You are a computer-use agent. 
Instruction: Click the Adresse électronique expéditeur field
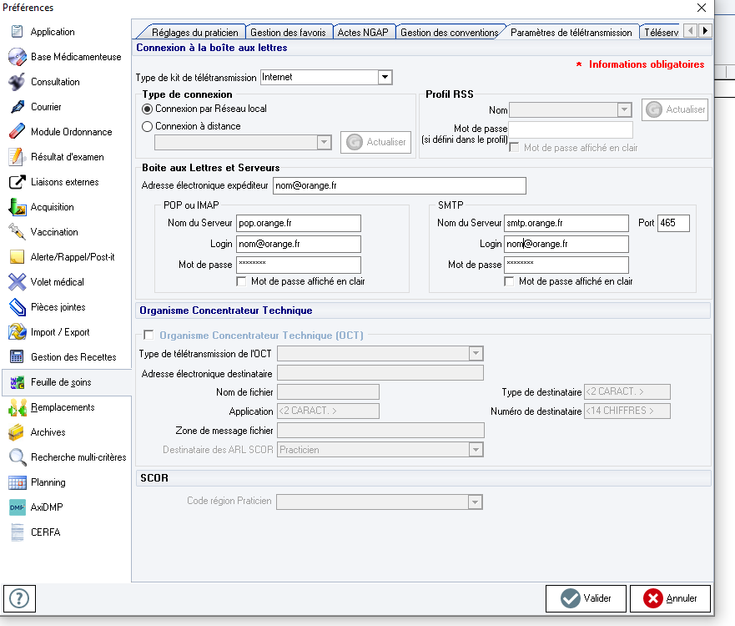[x=398, y=186]
